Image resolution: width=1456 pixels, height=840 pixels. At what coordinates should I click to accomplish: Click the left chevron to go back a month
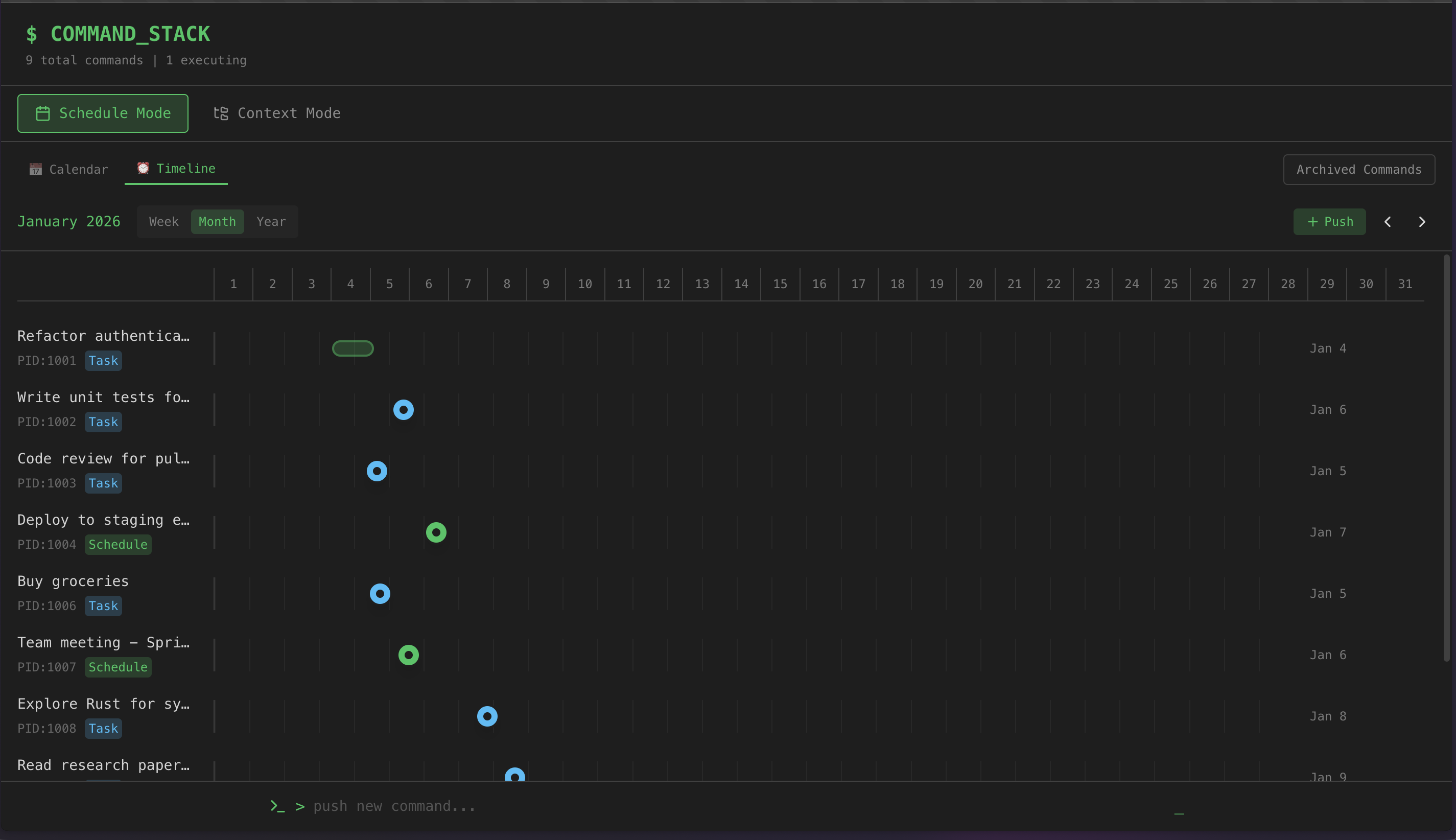tap(1388, 222)
